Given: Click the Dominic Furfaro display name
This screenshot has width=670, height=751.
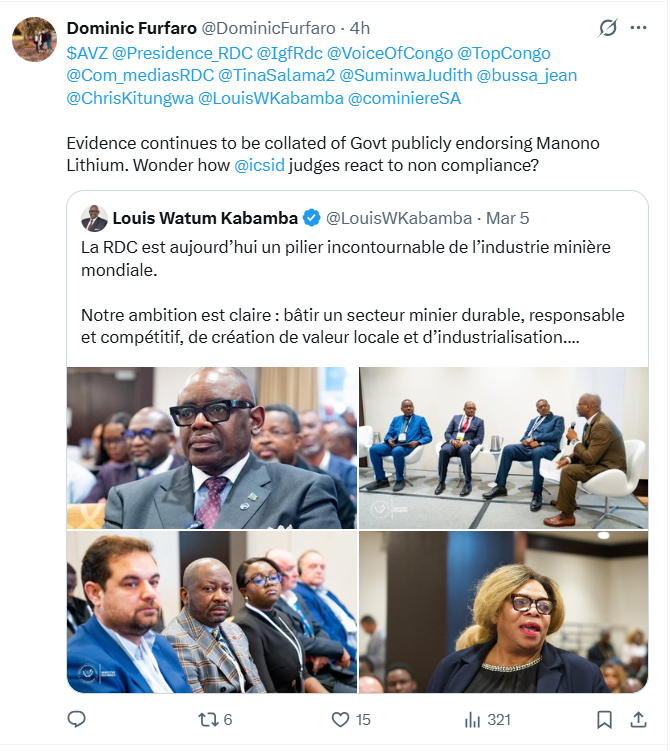Looking at the screenshot, I should (132, 28).
